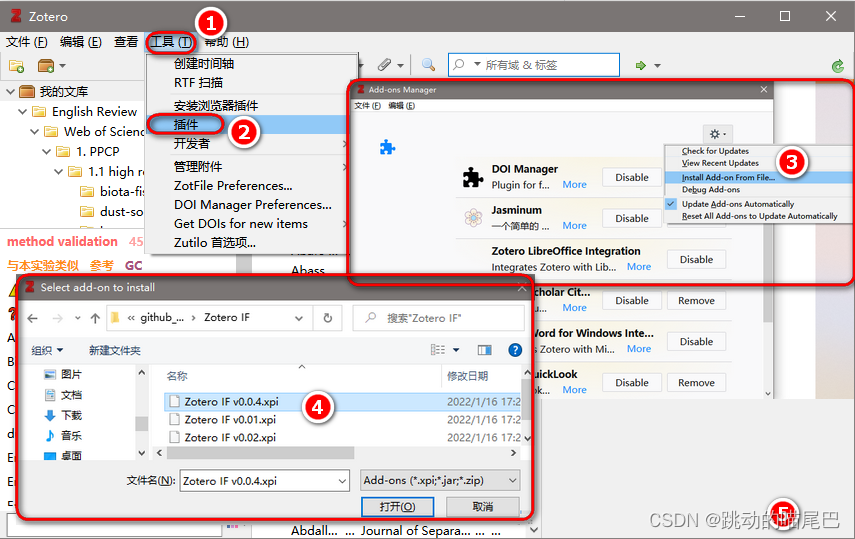Click the Zotero search box
Screen dimensions: 855x539
coord(533,65)
